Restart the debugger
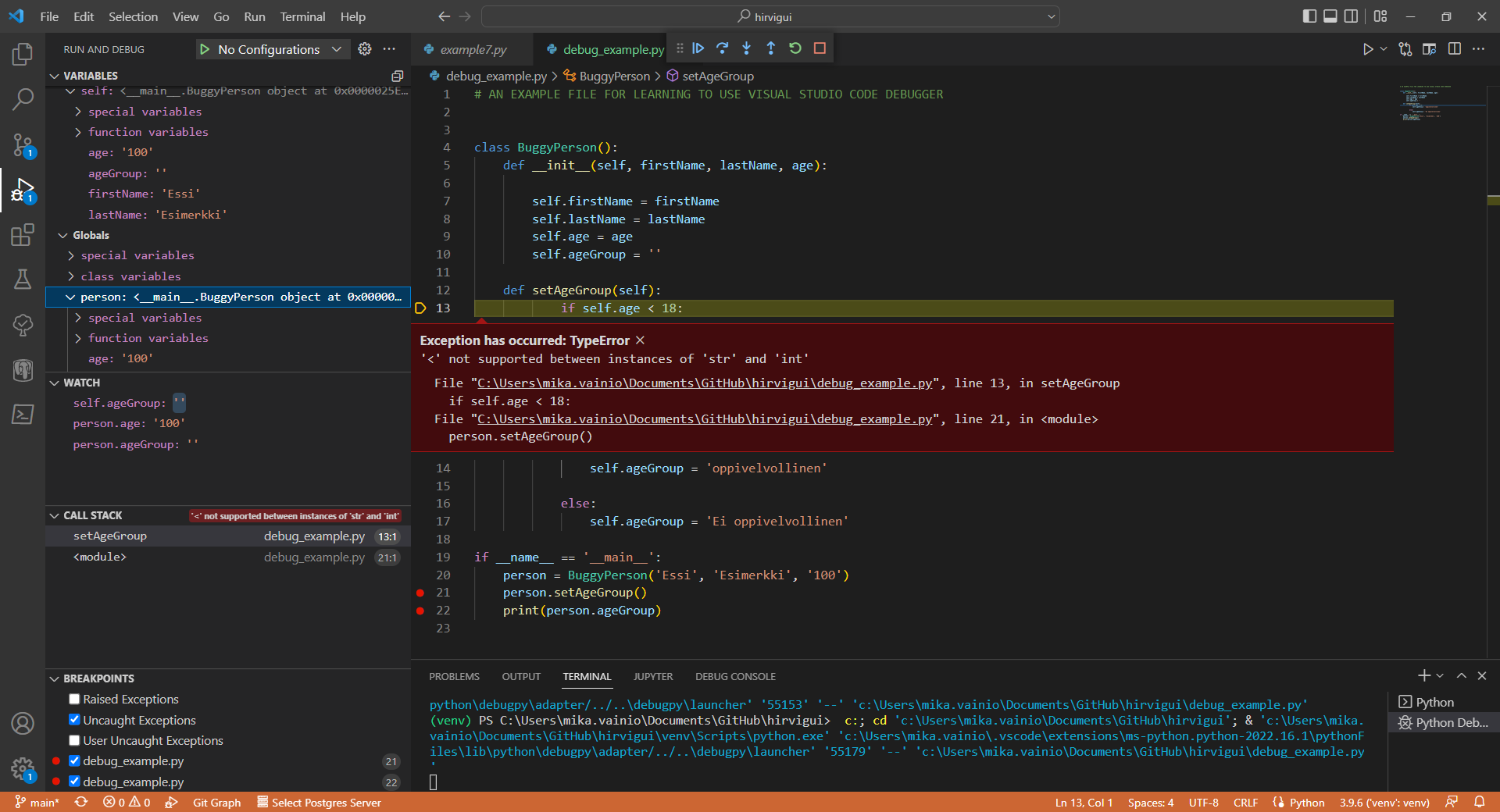Image resolution: width=1500 pixels, height=812 pixels. pyautogui.click(x=795, y=48)
